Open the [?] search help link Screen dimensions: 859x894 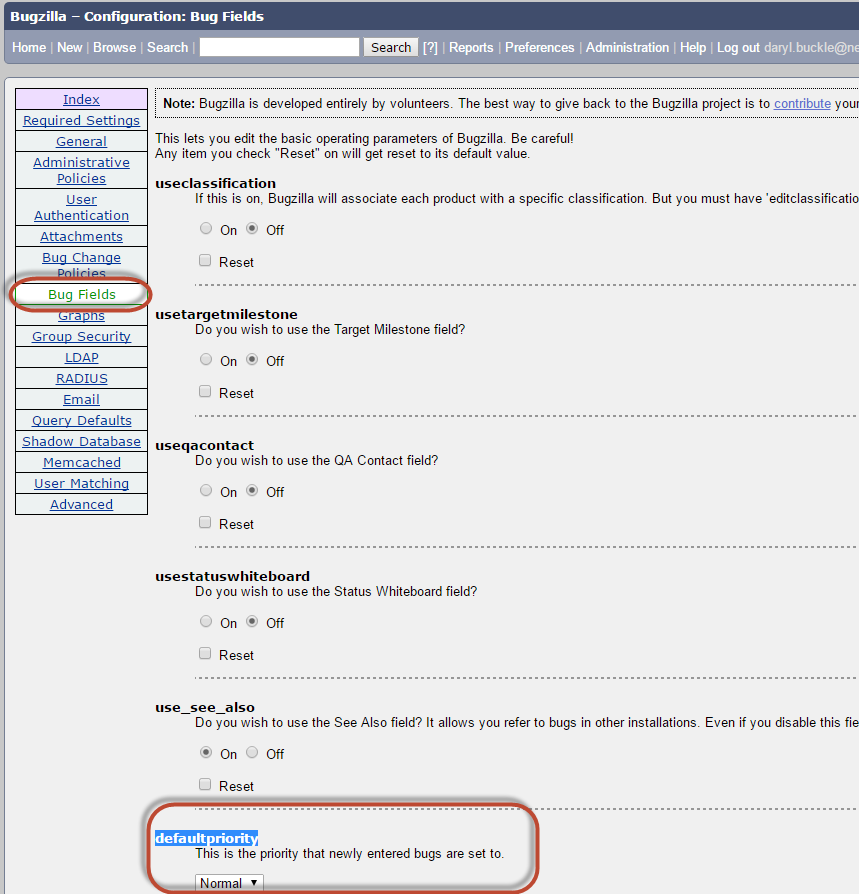[x=430, y=47]
